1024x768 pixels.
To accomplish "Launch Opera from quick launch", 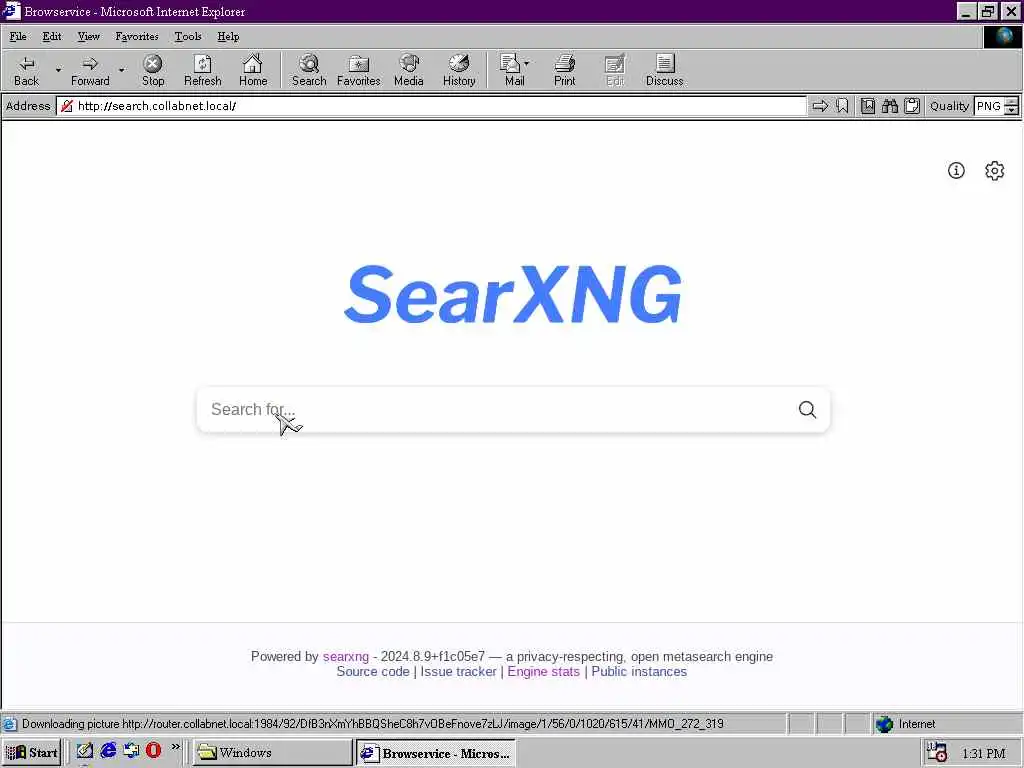I will click(x=153, y=750).
